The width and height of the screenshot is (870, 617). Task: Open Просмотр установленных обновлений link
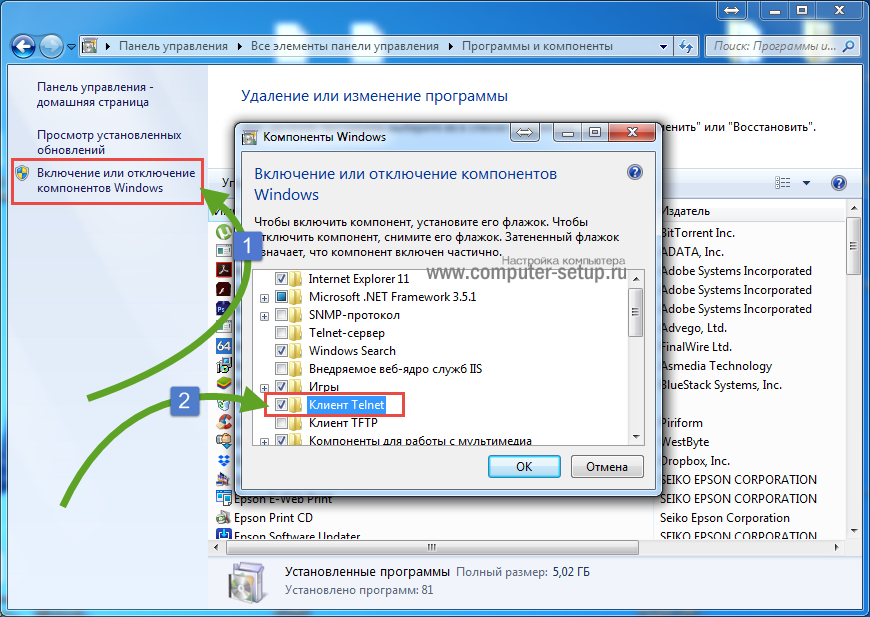[x=109, y=142]
